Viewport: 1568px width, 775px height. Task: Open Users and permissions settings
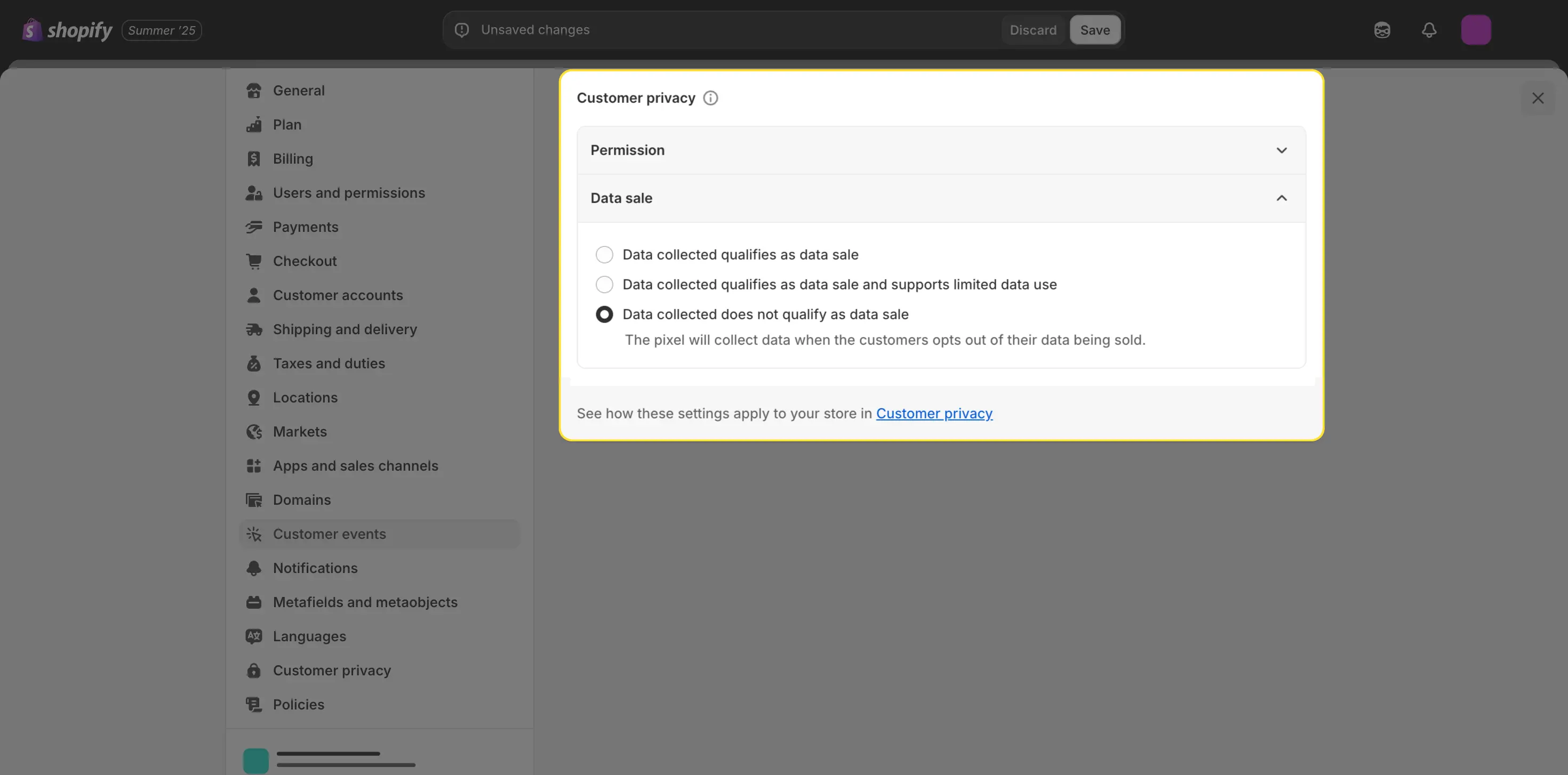coord(379,193)
